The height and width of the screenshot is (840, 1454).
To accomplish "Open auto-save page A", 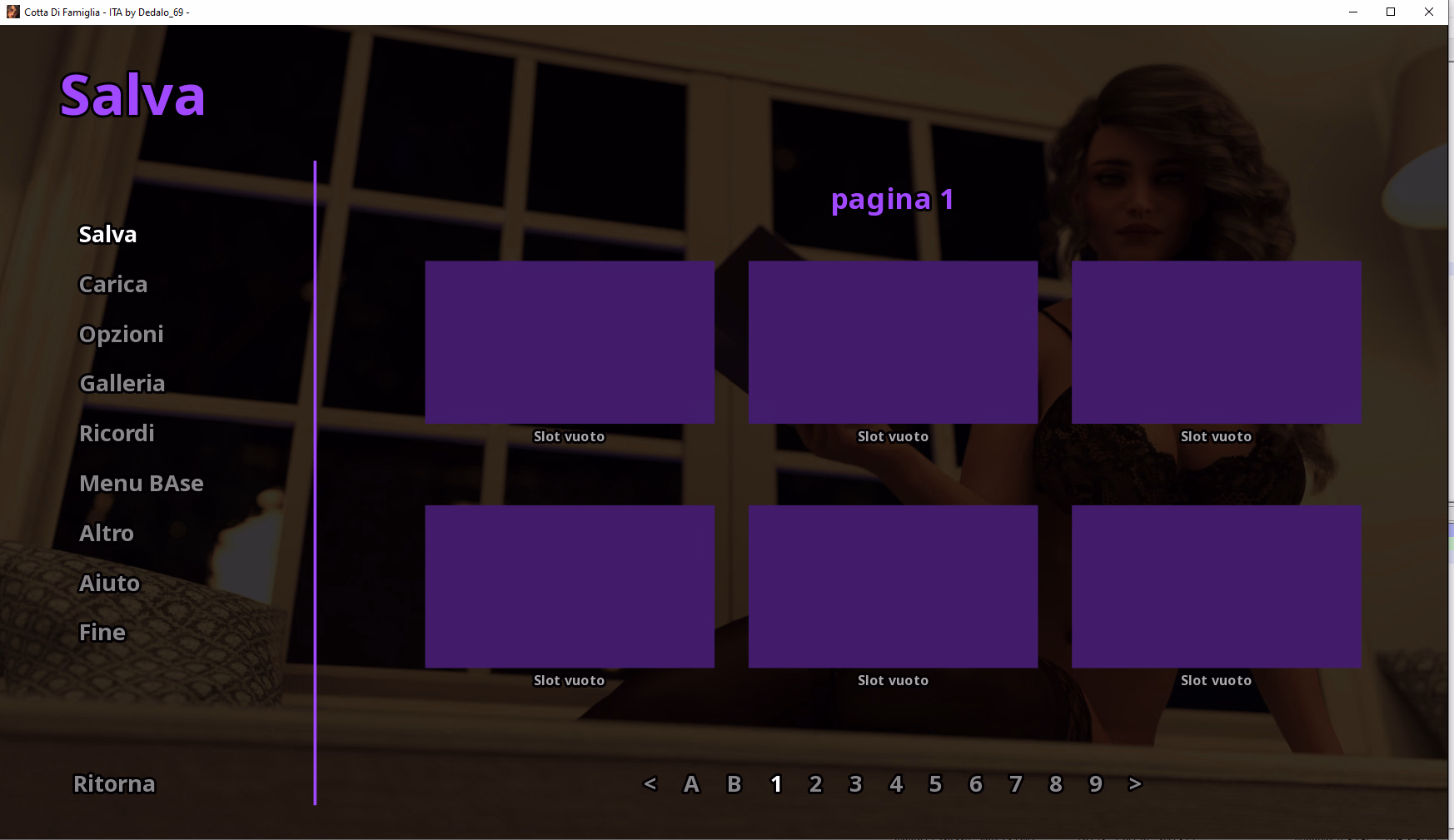I will 691,784.
